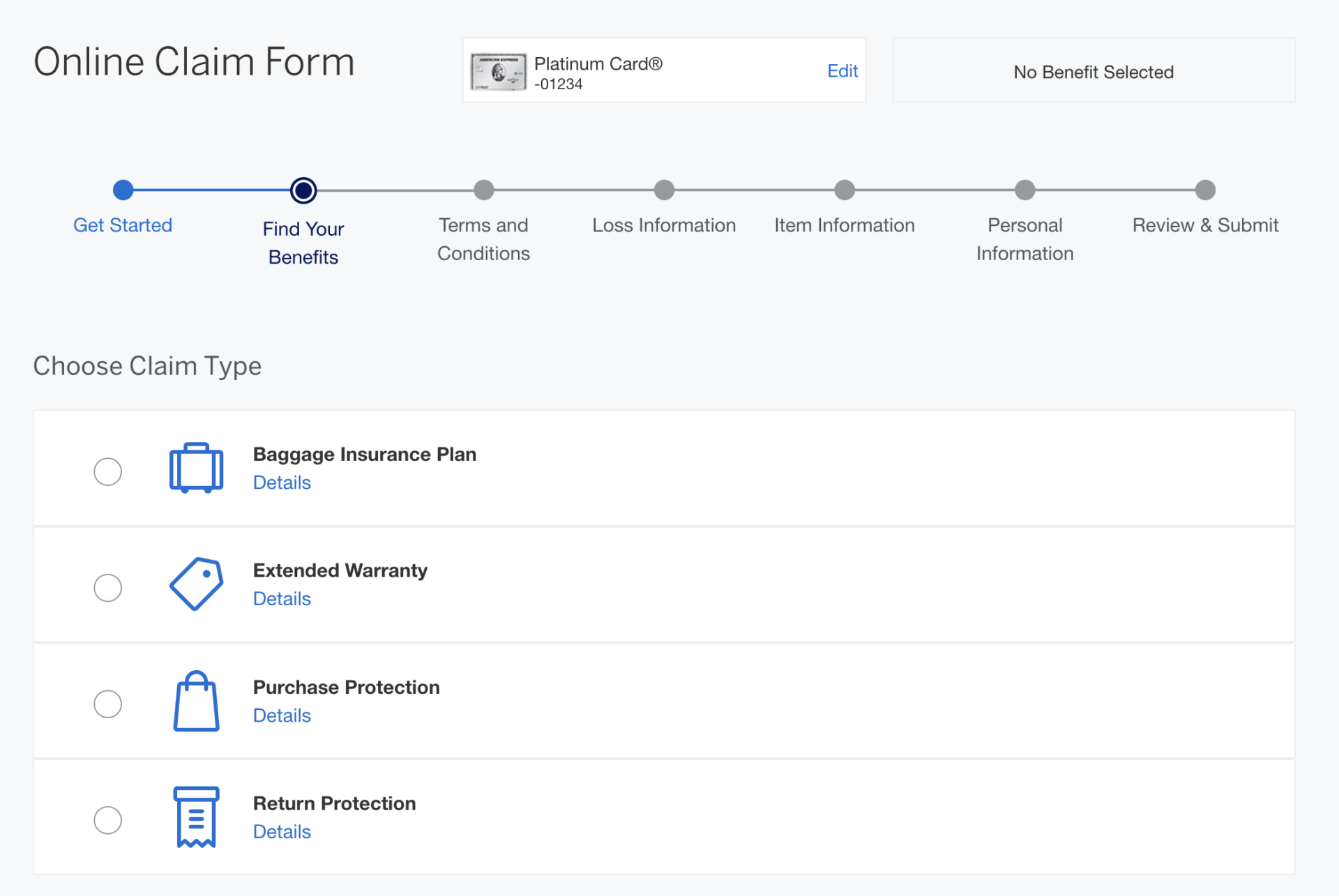This screenshot has width=1339, height=896.
Task: Click the Find Your Benefits progress dot
Action: (x=303, y=190)
